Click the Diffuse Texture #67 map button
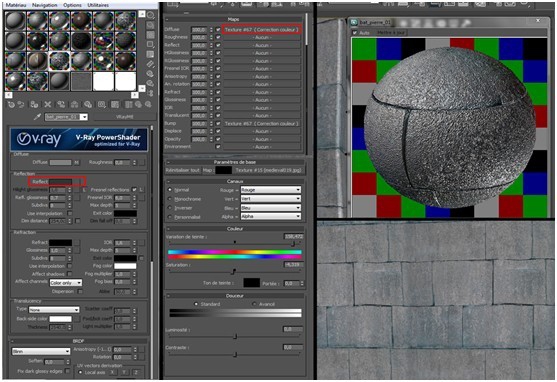Image resolution: width=557 pixels, height=382 pixels. point(262,29)
